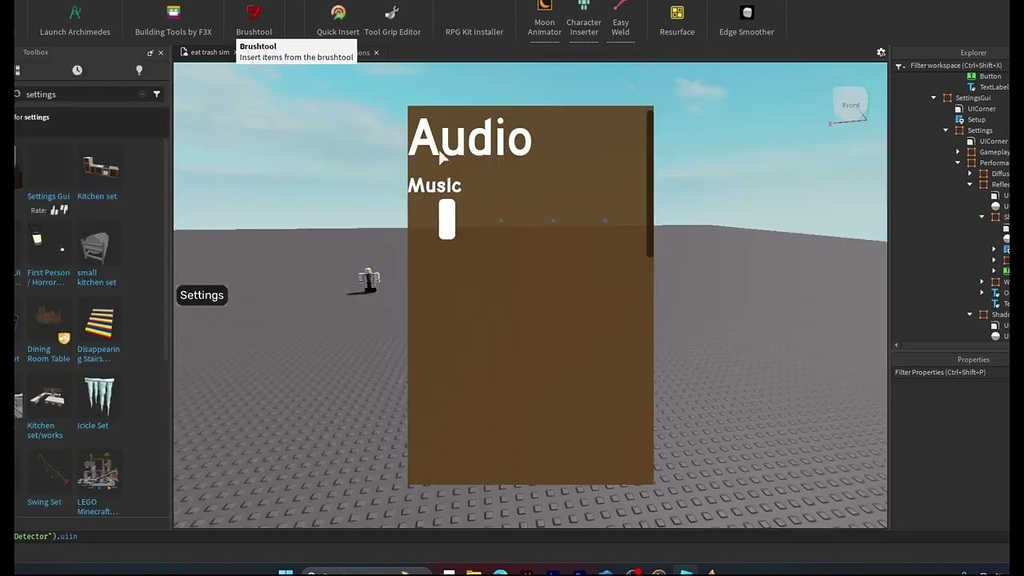Click the Setup script under SettingsGui
Screen dimensions: 1024x576
(978, 118)
